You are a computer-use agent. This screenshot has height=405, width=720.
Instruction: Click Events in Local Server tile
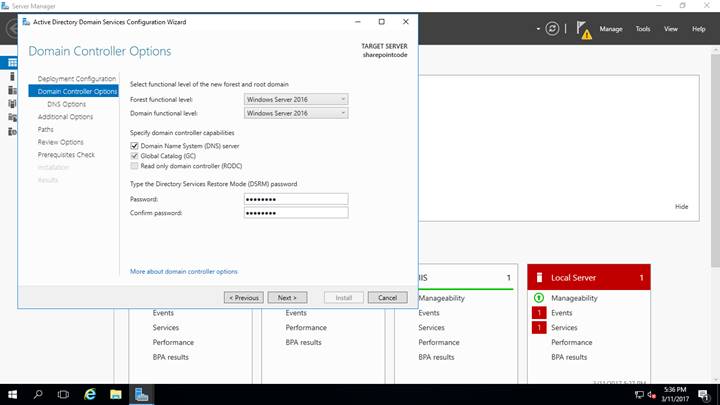562,313
